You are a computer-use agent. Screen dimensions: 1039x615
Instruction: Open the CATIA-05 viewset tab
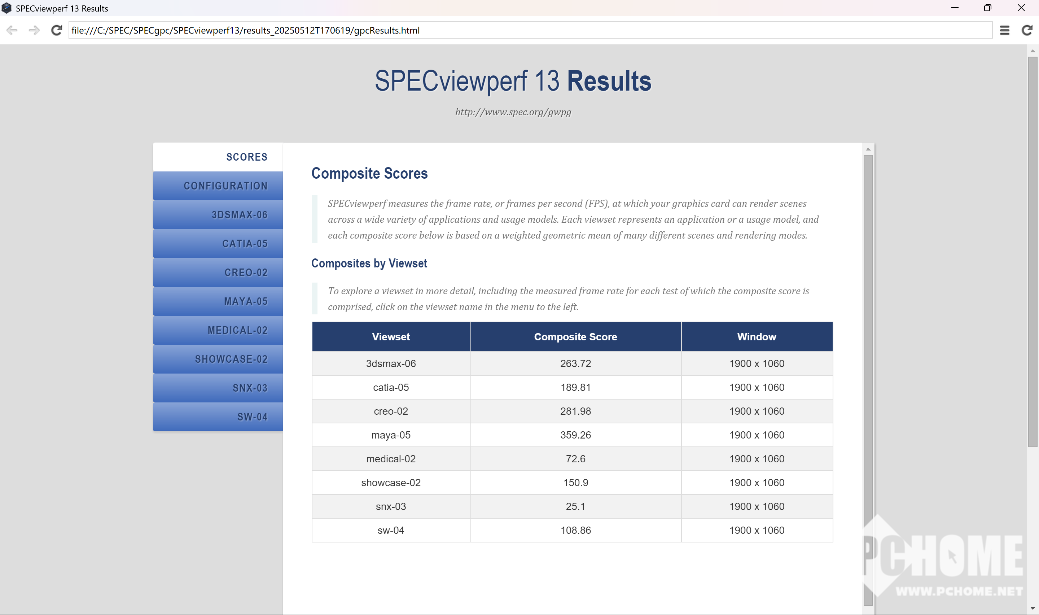(x=218, y=244)
